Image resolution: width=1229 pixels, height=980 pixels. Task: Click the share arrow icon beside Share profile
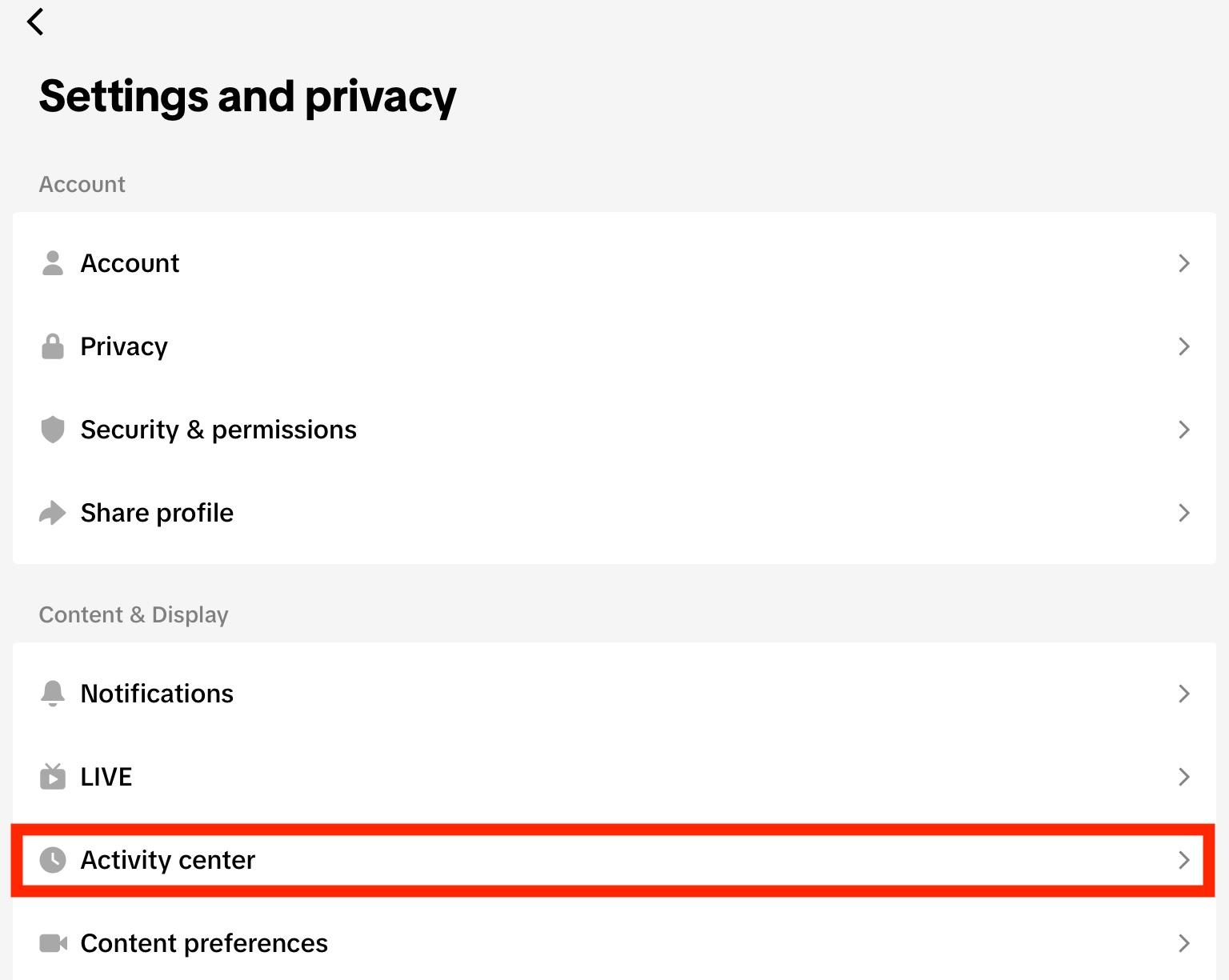tap(53, 513)
